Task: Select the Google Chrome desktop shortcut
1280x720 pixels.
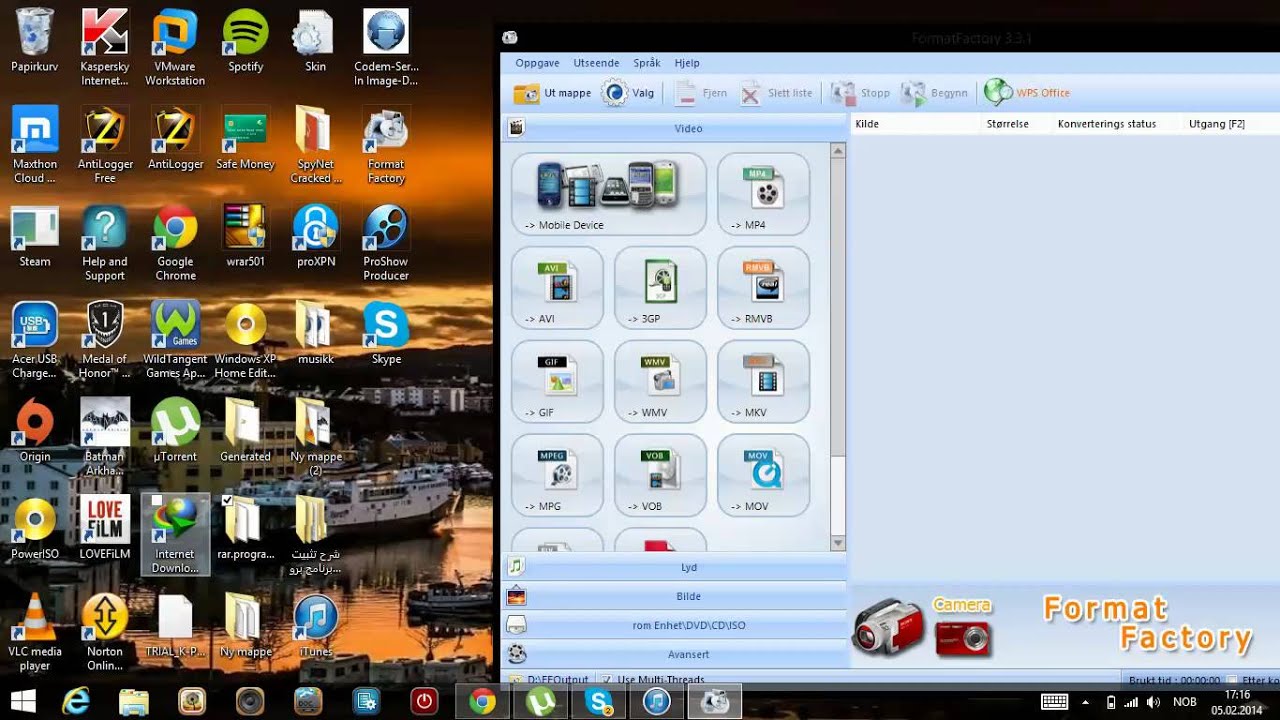Action: click(175, 242)
